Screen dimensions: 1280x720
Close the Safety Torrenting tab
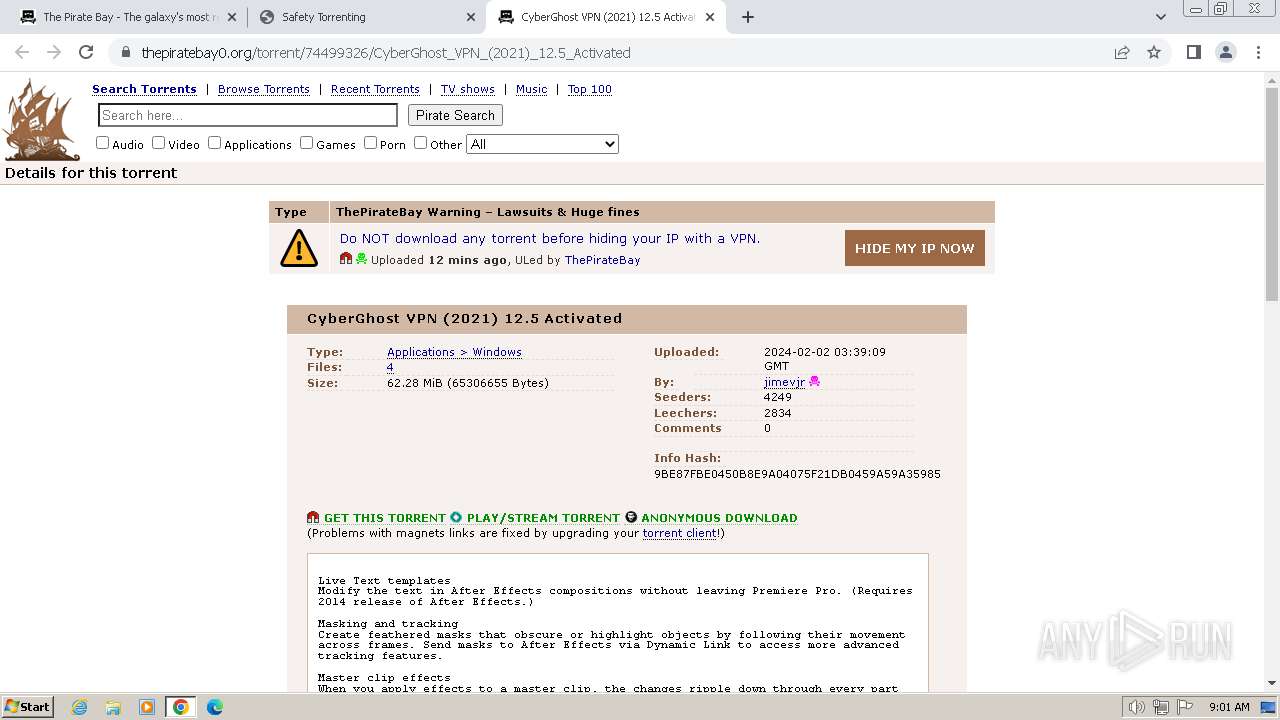pos(471,17)
